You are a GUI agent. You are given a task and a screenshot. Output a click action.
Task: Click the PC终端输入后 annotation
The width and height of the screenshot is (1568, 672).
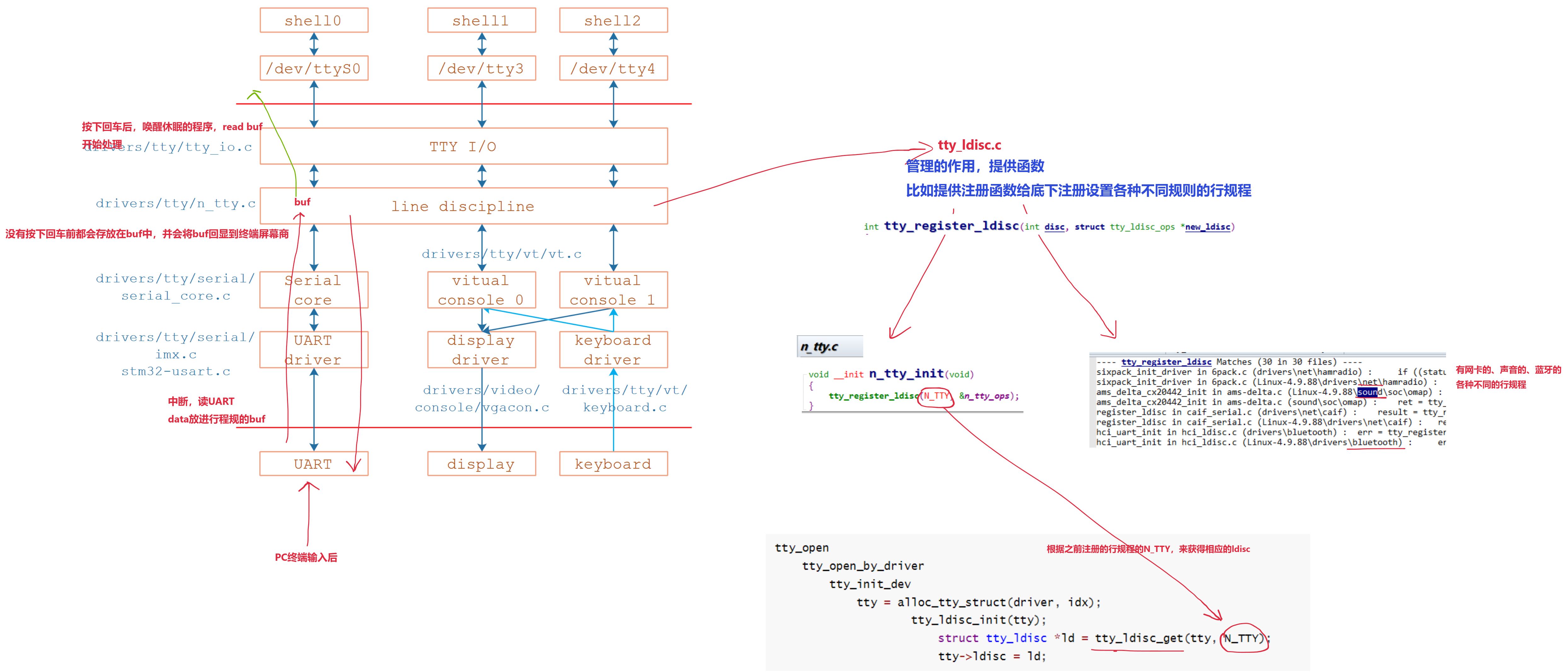(306, 557)
